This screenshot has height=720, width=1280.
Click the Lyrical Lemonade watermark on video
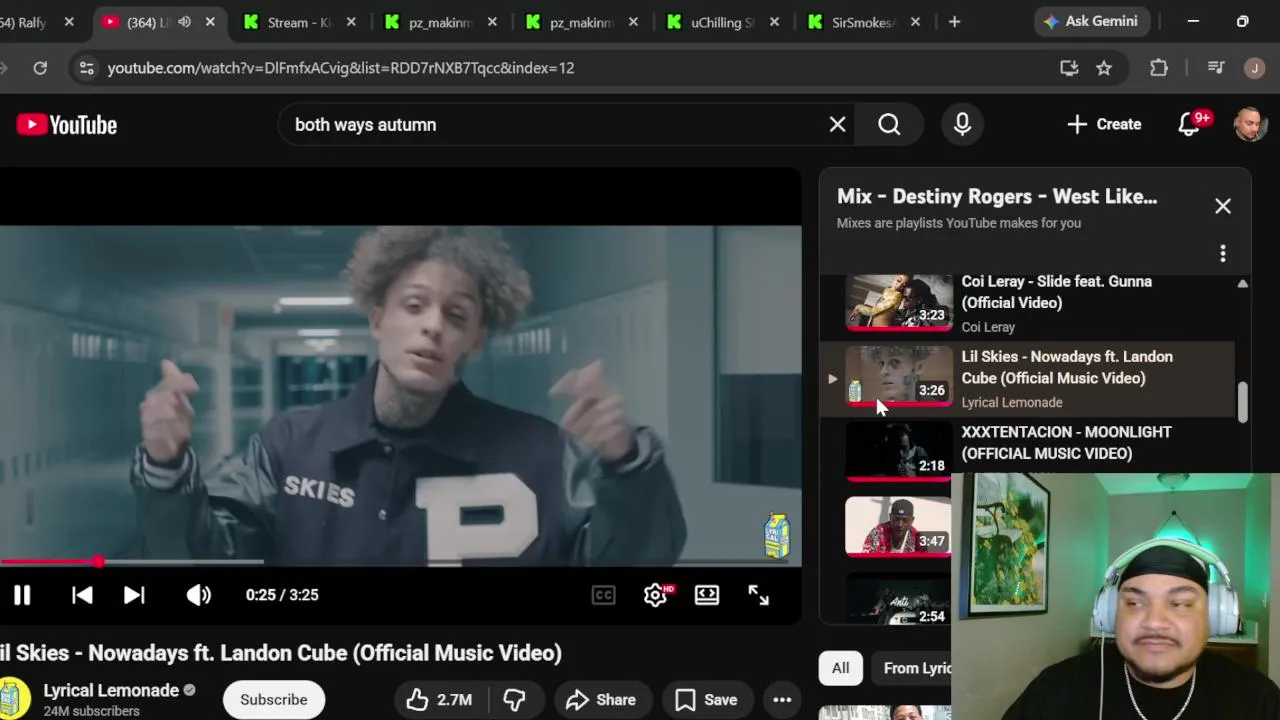point(777,535)
